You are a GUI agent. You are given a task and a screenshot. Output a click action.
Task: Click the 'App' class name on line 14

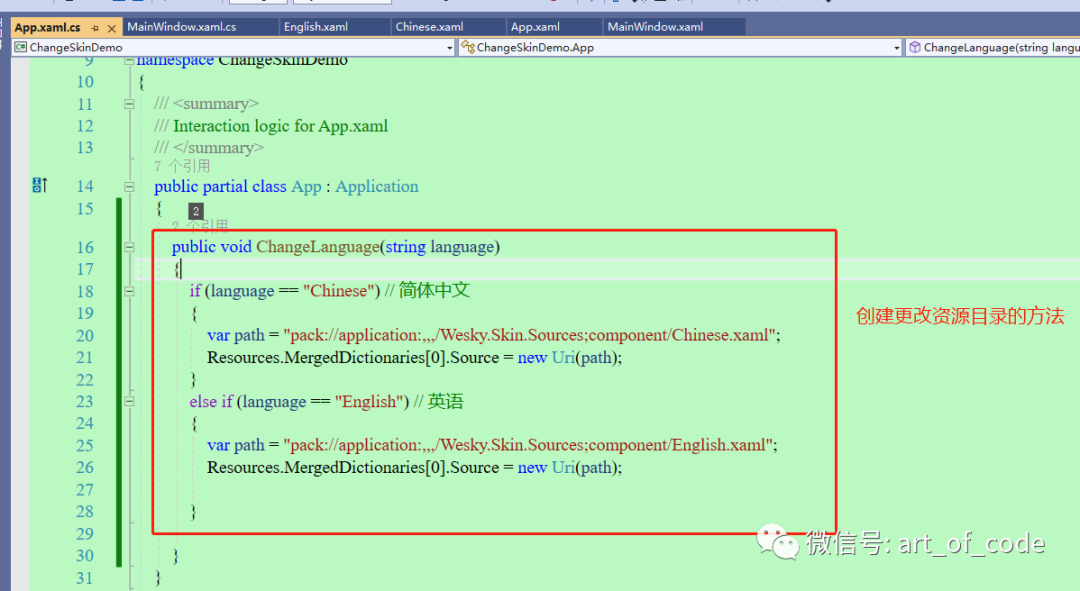pos(307,187)
